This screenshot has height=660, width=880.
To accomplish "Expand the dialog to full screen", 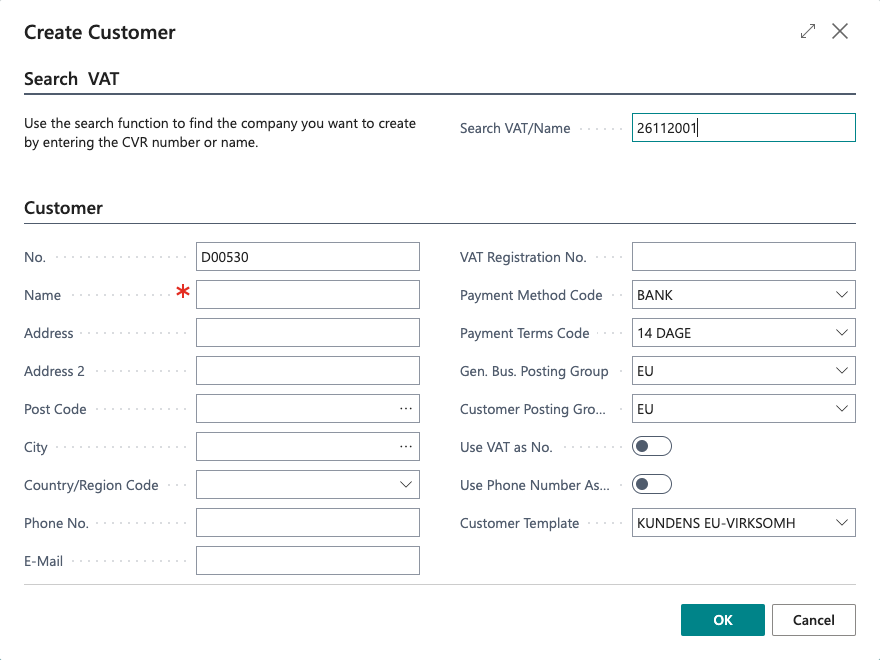I will point(808,32).
